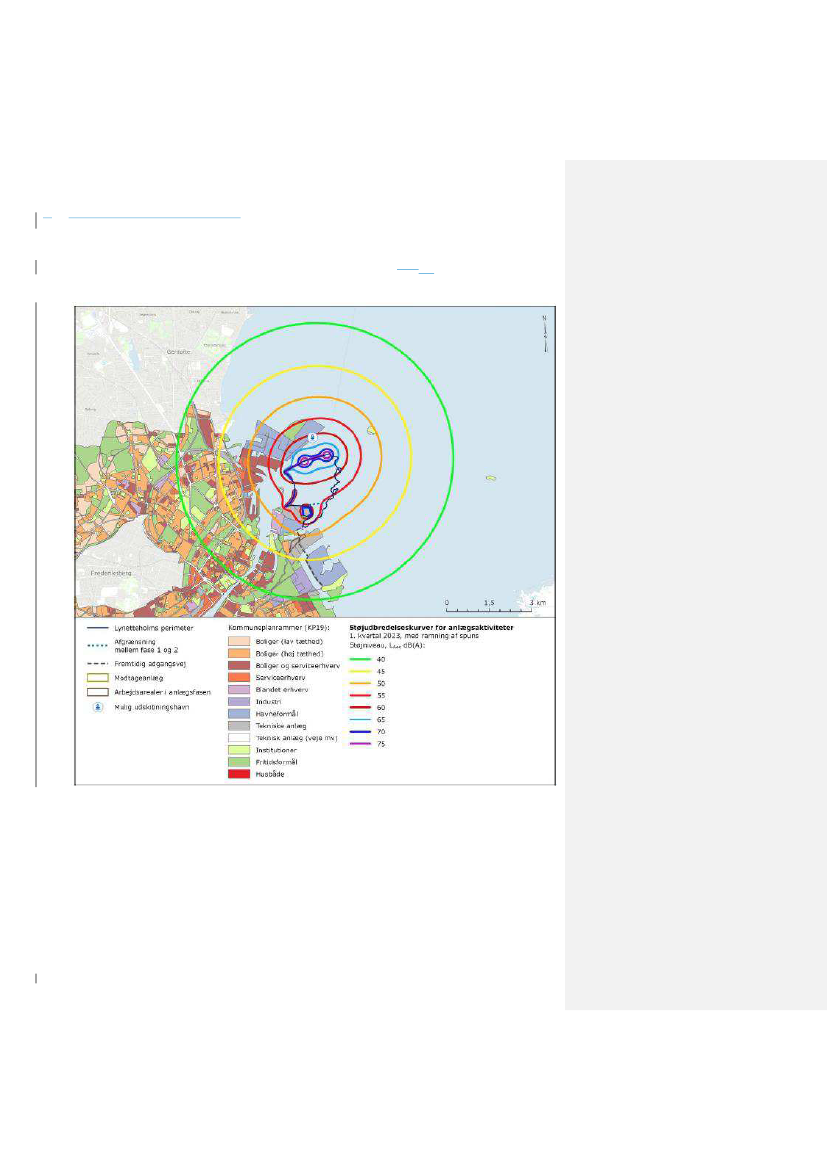827x1169 pixels.
Task: Click the purple 75 dB line sample
Action: 360,744
